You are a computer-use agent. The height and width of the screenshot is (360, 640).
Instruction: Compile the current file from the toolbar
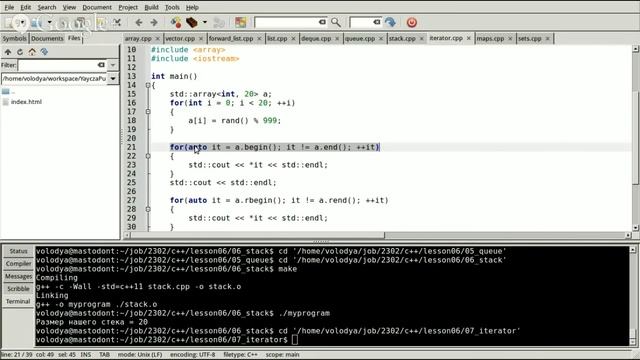click(x=176, y=22)
